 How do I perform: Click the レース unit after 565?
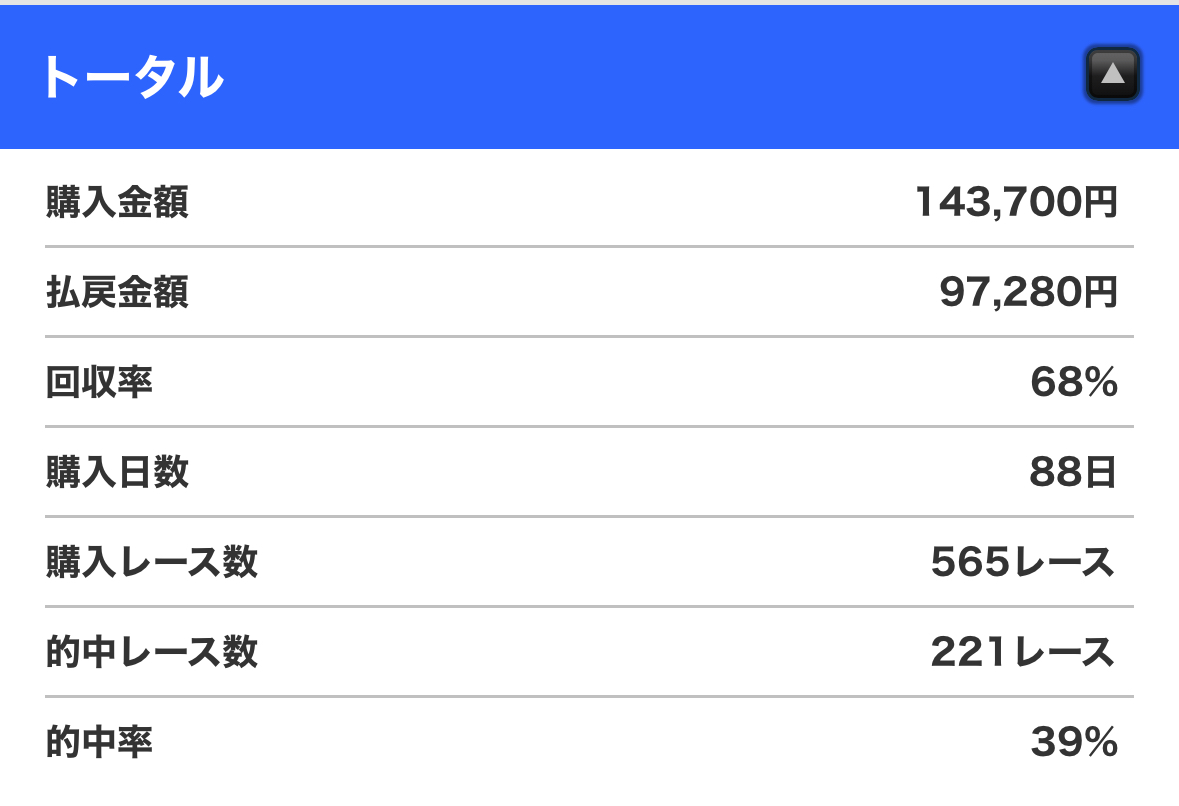[x=1064, y=563]
